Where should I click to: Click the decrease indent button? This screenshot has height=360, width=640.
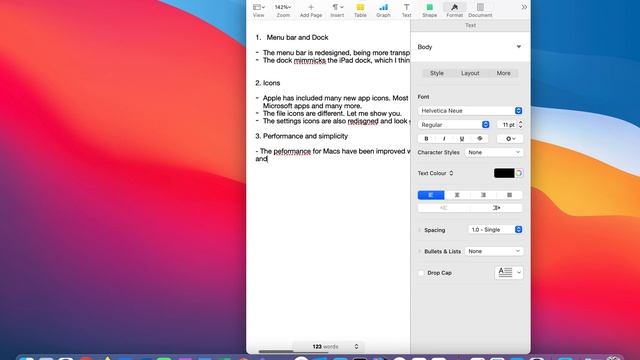coord(444,208)
